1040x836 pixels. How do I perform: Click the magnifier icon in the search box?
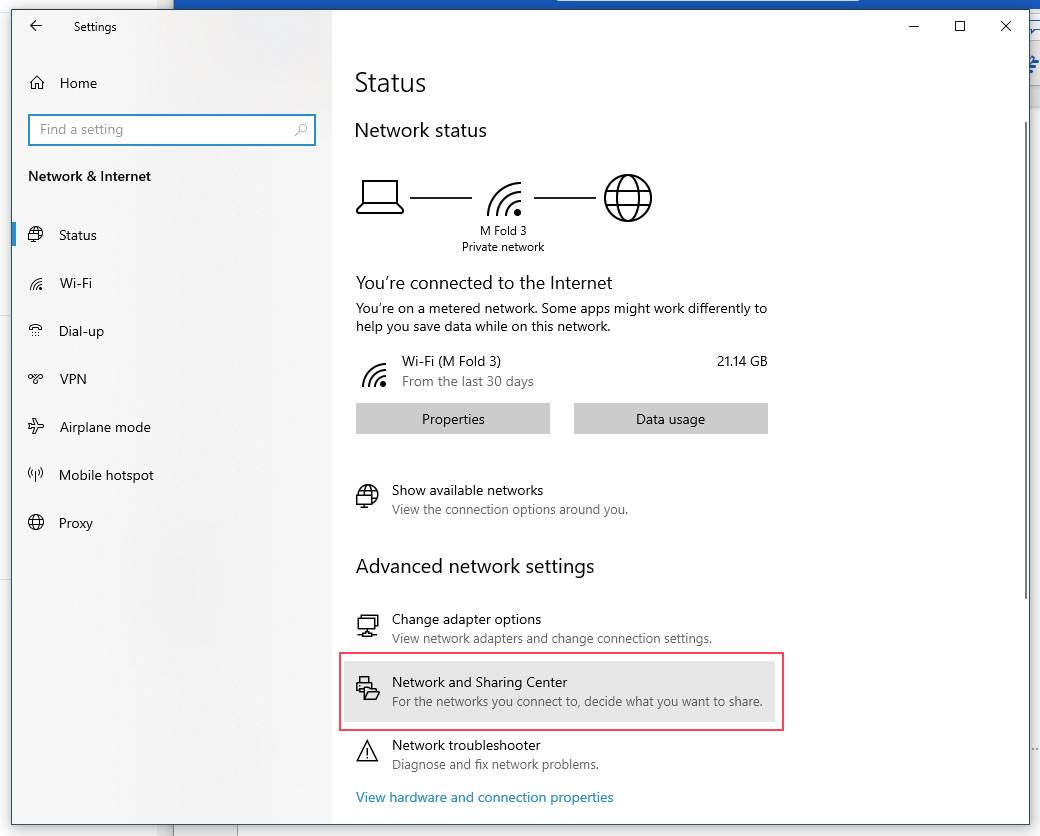point(302,130)
